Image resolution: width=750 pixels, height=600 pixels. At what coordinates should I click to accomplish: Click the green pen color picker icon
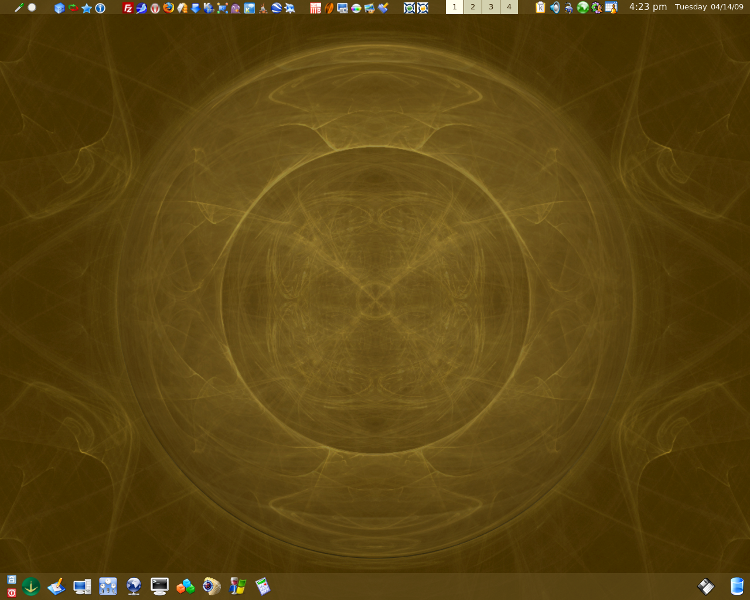click(x=19, y=8)
